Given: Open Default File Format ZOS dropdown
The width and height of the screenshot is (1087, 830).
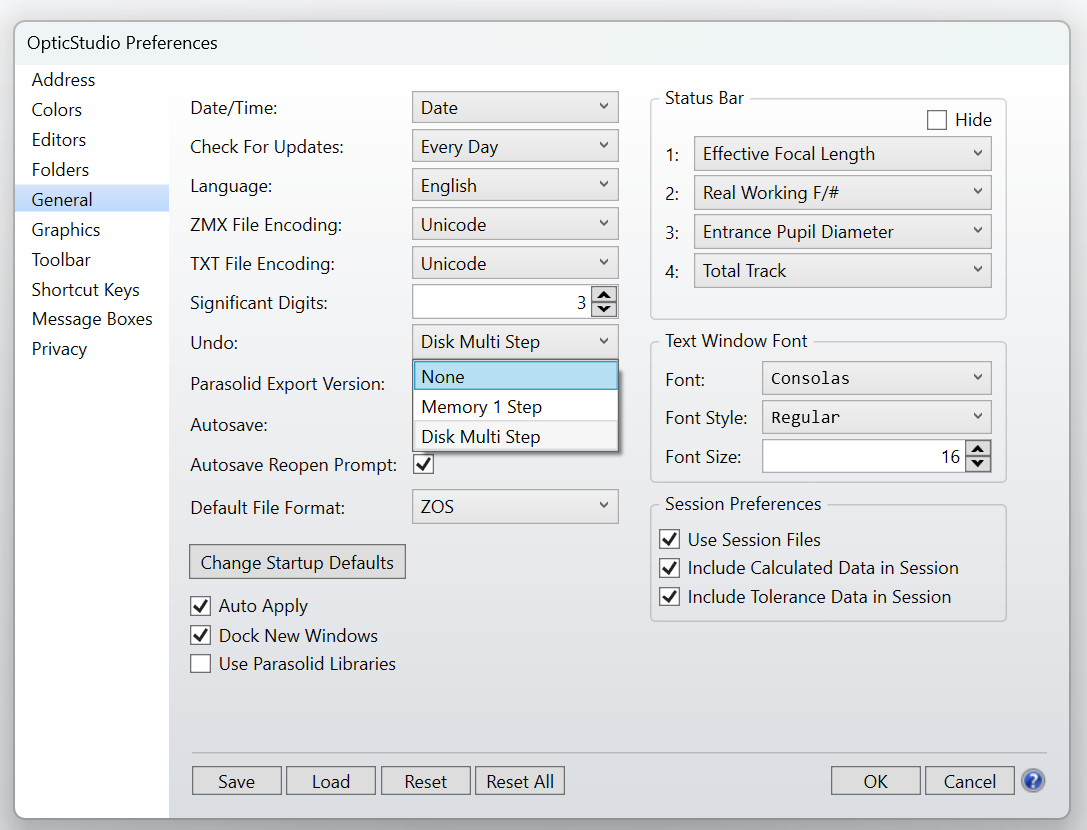Looking at the screenshot, I should [x=515, y=506].
